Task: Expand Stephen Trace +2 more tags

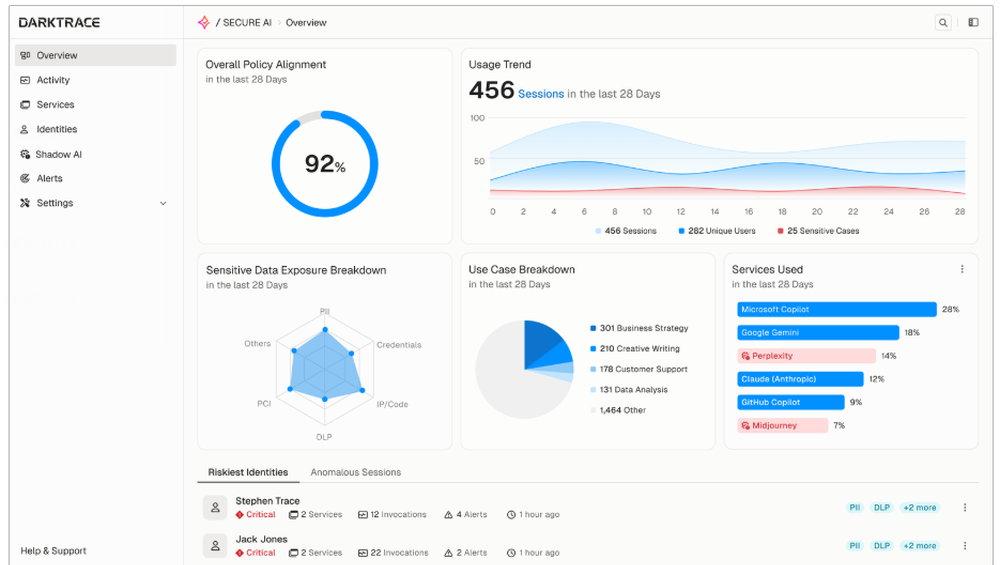Action: [920, 508]
